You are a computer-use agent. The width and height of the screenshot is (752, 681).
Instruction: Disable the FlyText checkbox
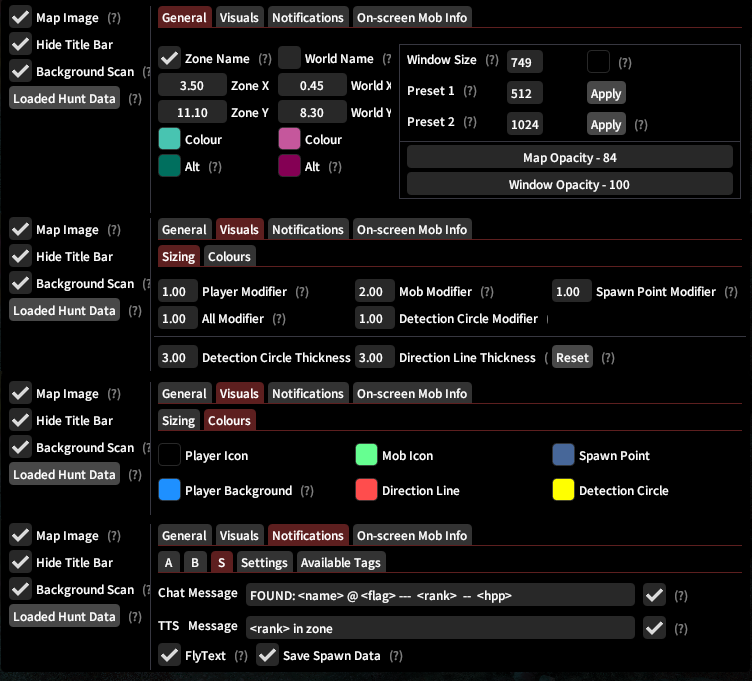[170, 656]
